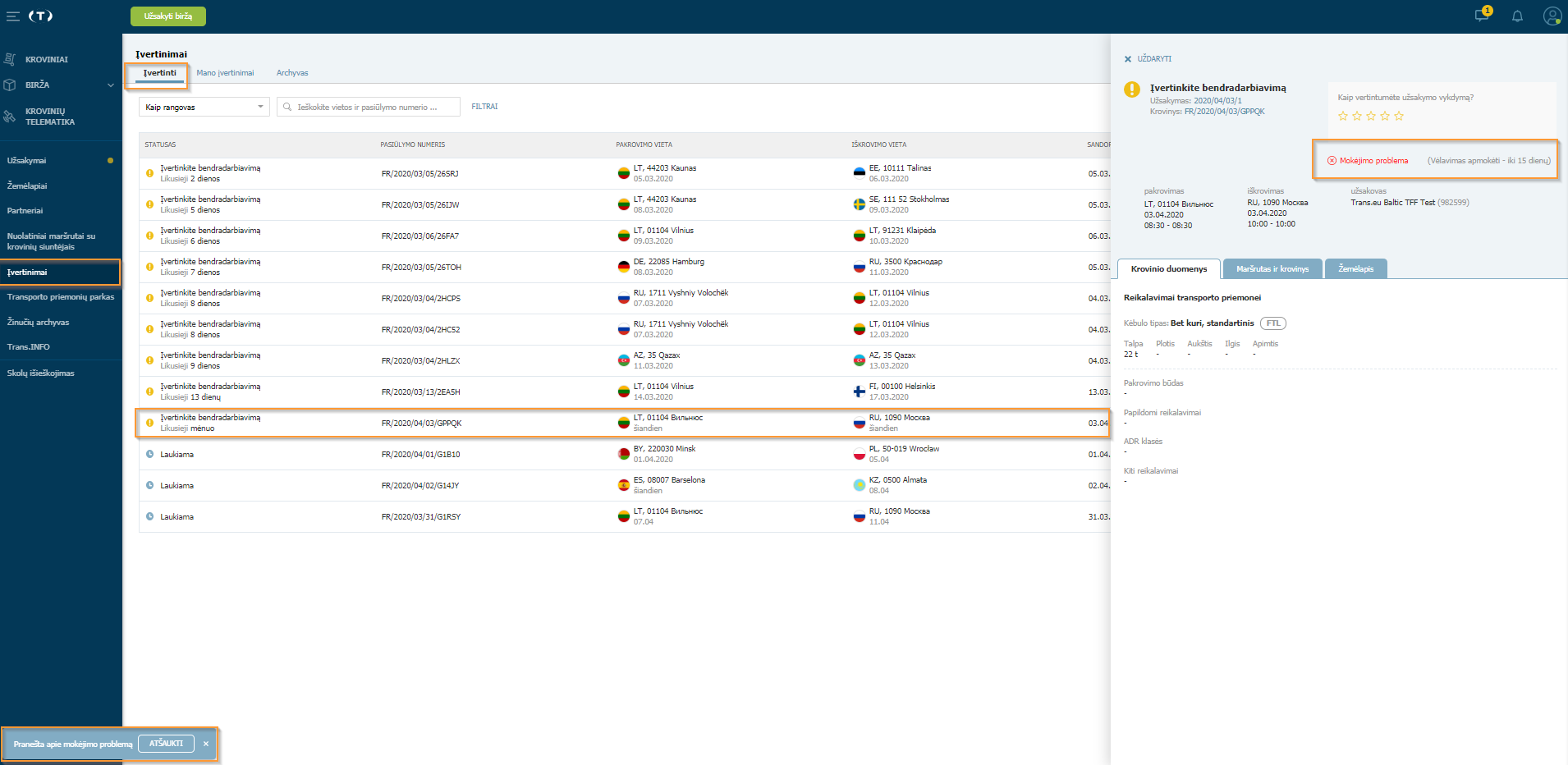Open the hamburger menu icon
Image resolution: width=1568 pixels, height=765 pixels.
12,16
